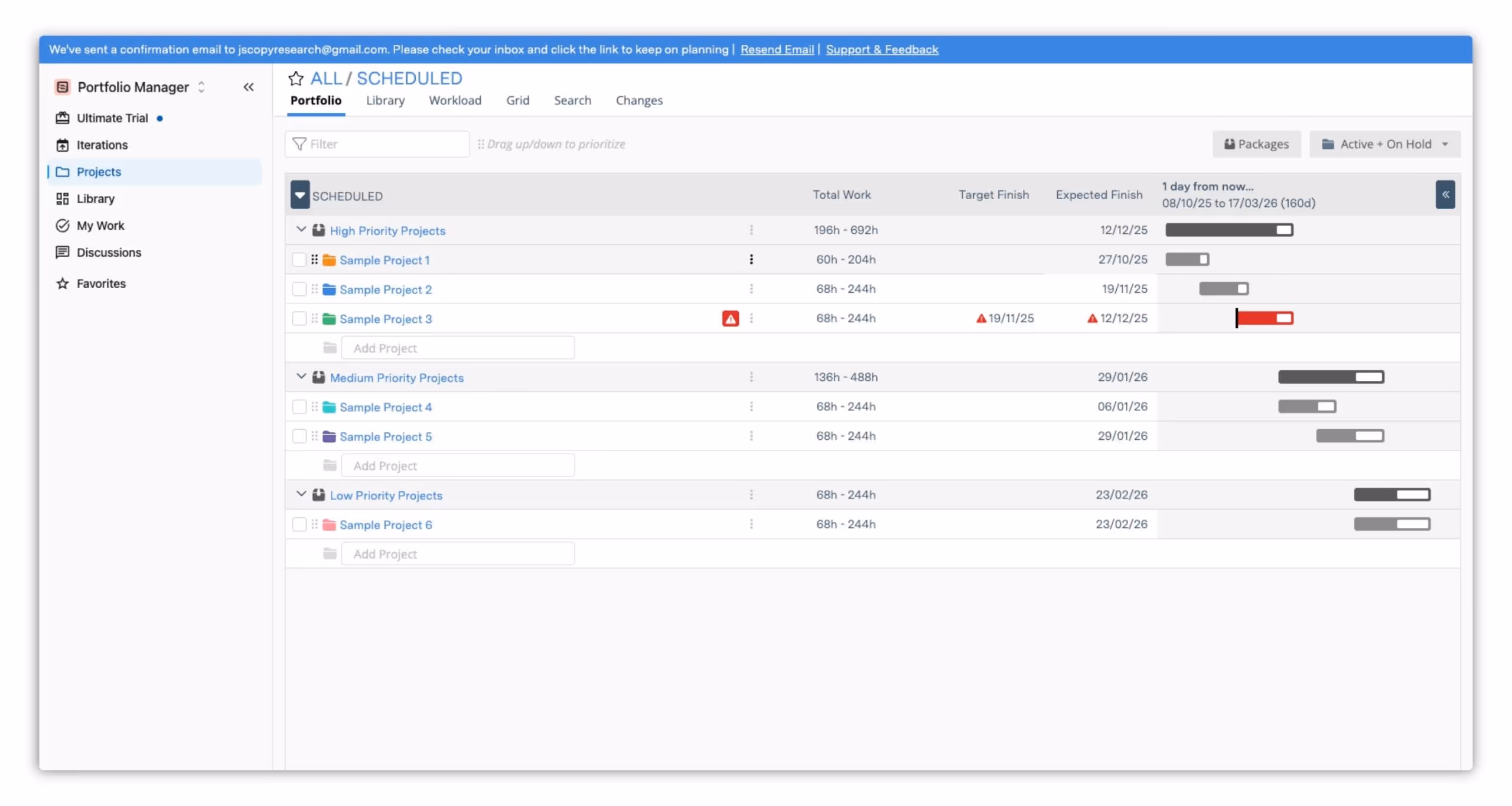Tick the Sample Project 4 checkbox
The image size is (1512, 806).
(x=299, y=407)
